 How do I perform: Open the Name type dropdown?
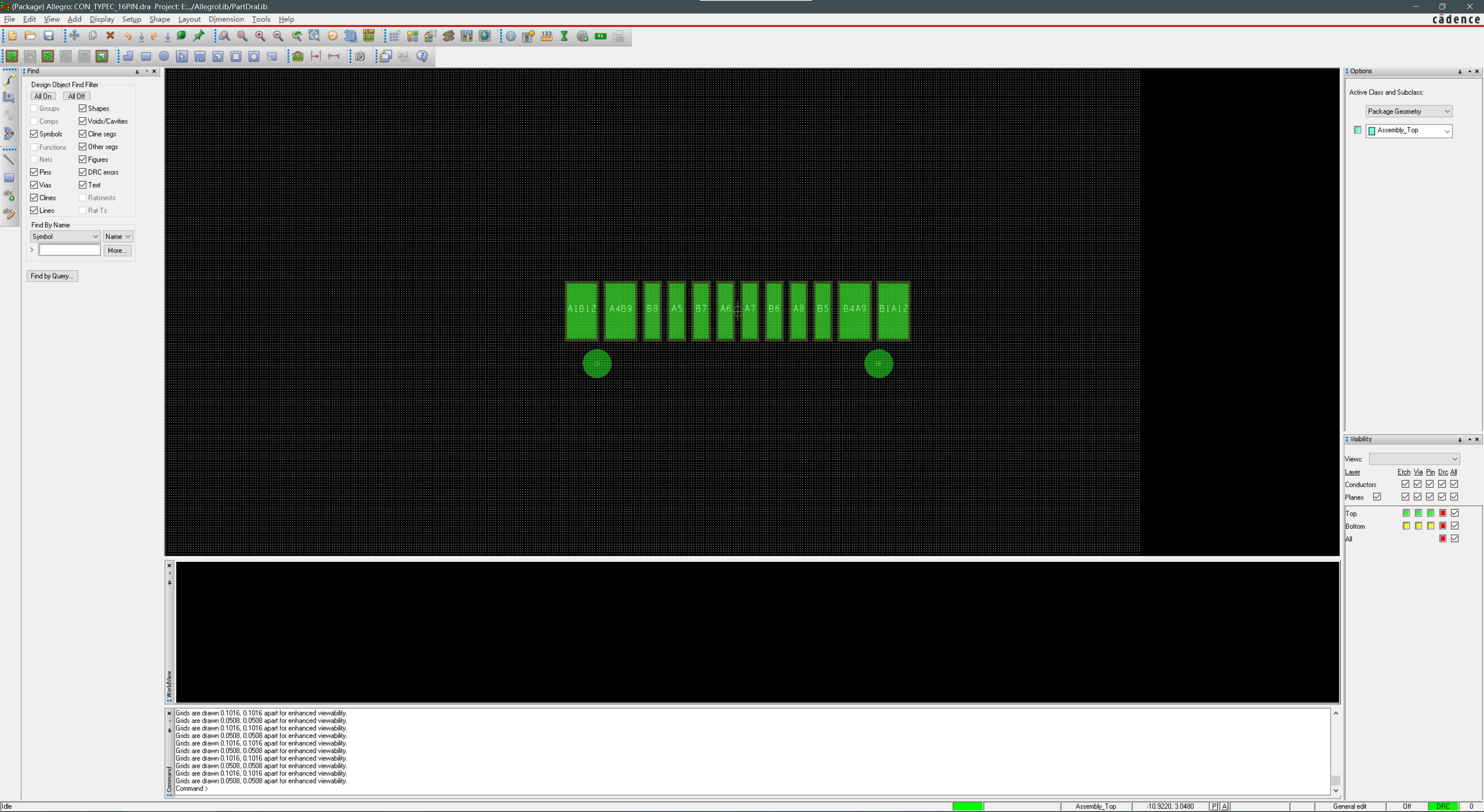118,237
